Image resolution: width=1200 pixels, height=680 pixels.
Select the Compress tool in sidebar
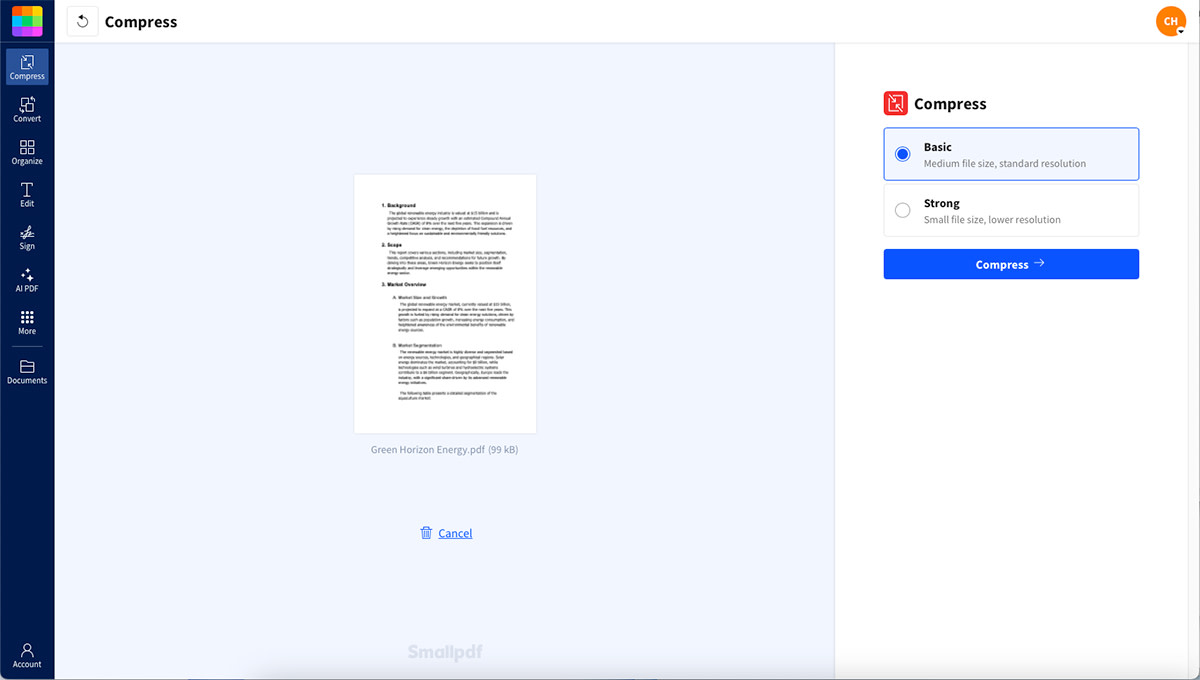tap(27, 66)
